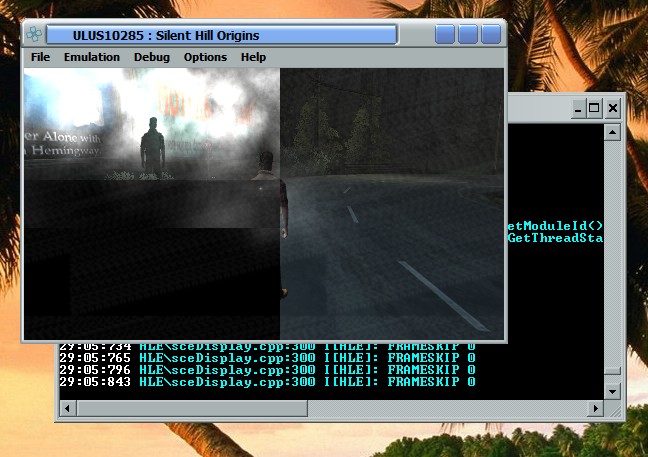Click rightmost blue button in emulator title bar
Image resolution: width=648 pixels, height=457 pixels.
pyautogui.click(x=490, y=35)
